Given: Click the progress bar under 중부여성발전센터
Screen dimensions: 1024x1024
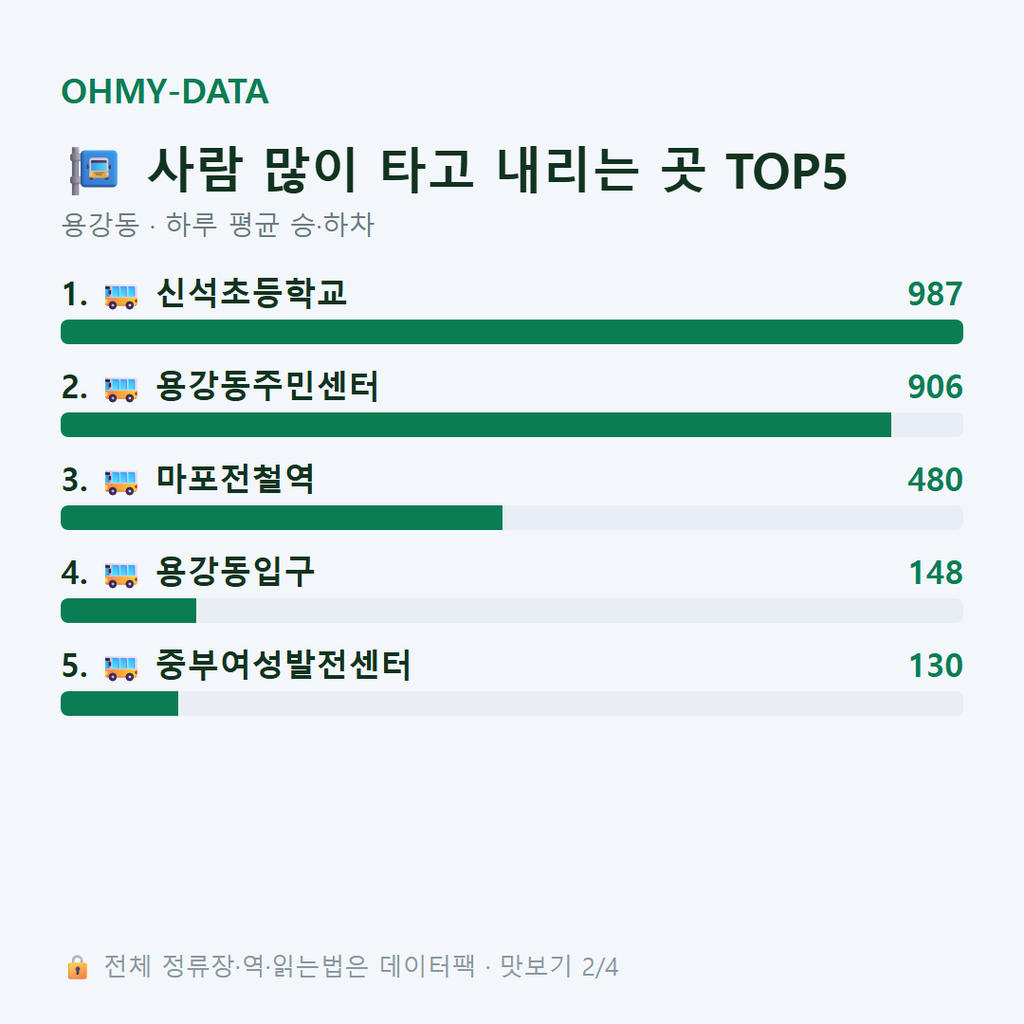Looking at the screenshot, I should [x=512, y=703].
